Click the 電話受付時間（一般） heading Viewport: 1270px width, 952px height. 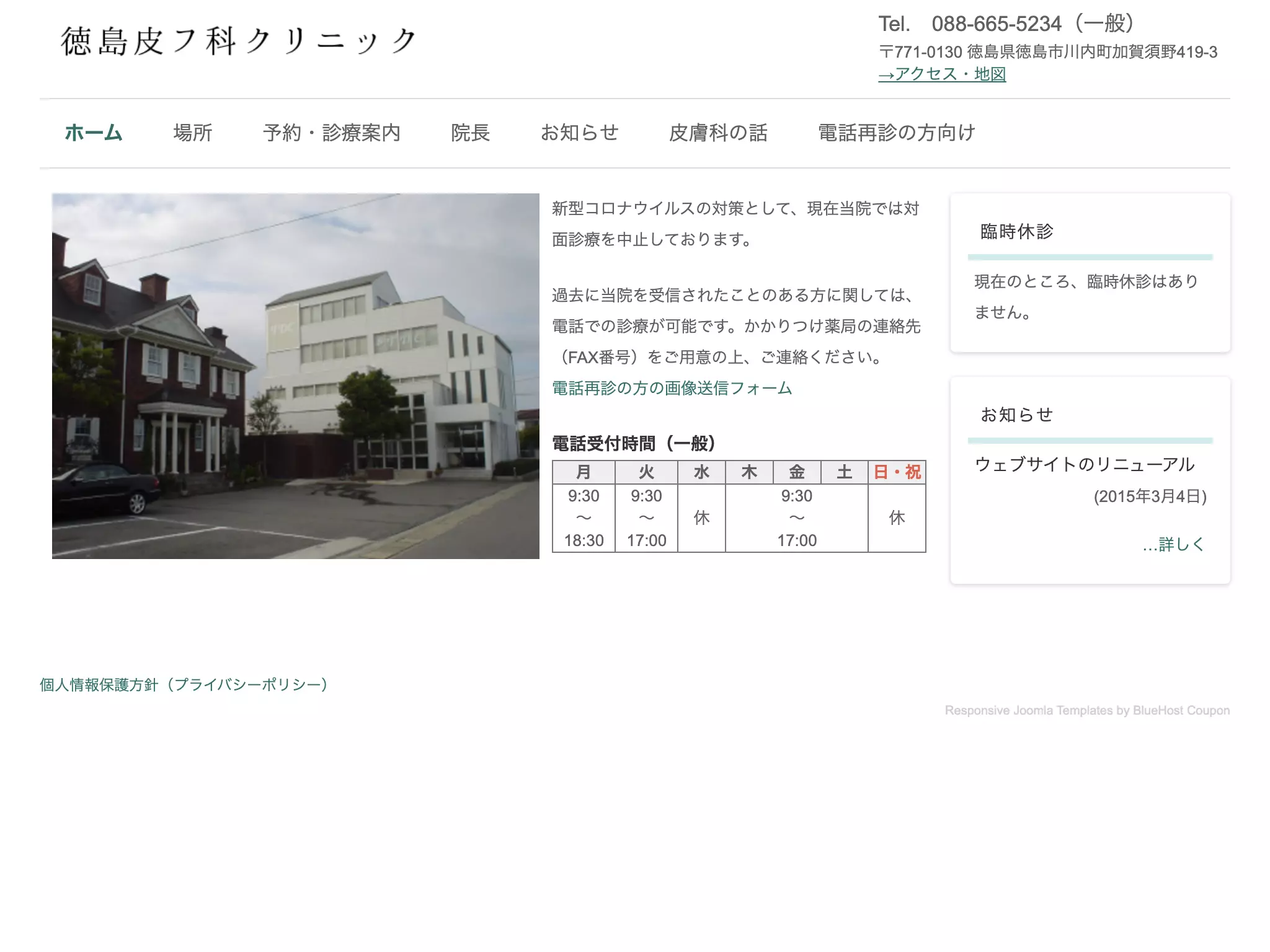pos(634,444)
